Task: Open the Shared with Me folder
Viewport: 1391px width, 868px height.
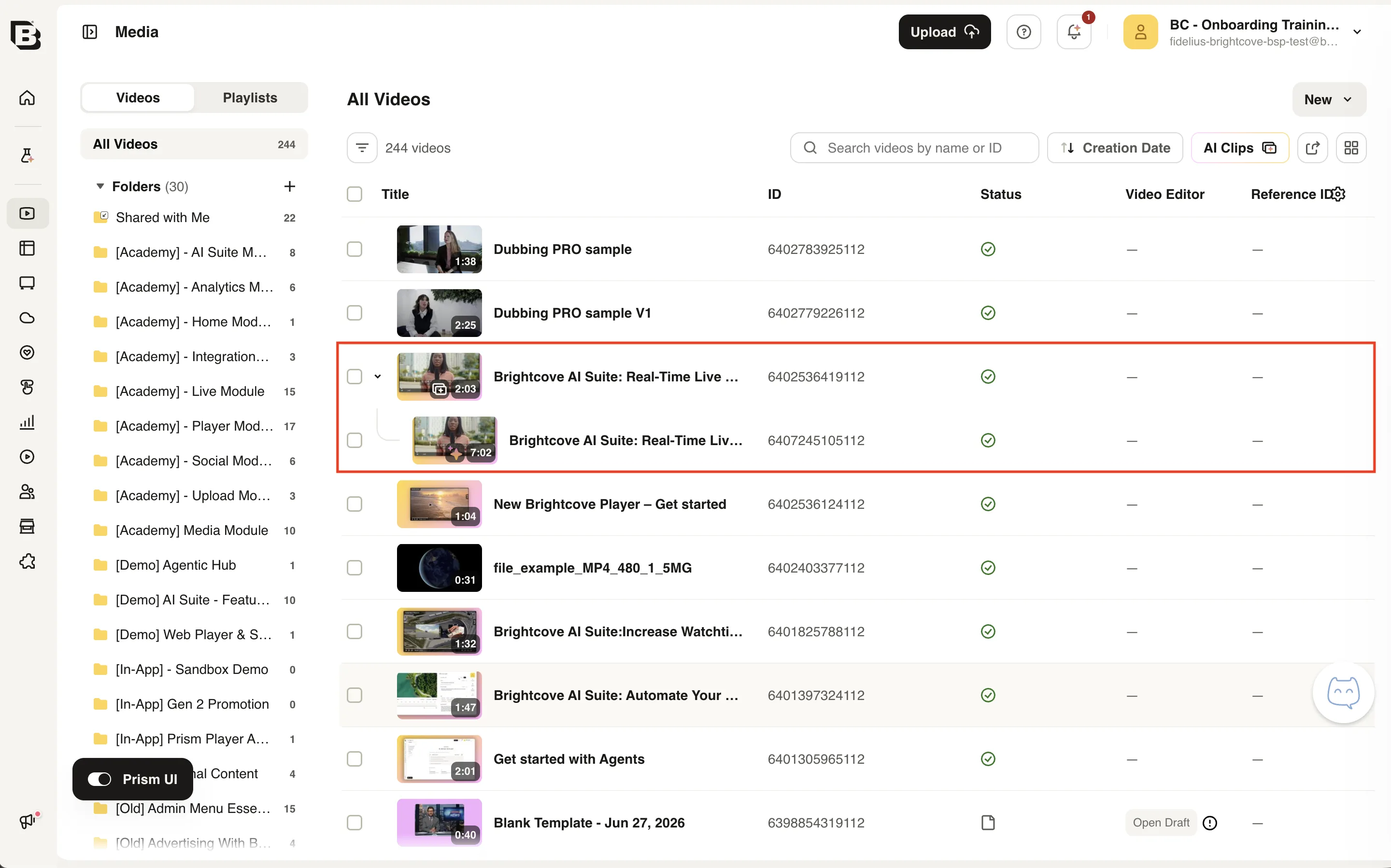Action: [x=194, y=218]
